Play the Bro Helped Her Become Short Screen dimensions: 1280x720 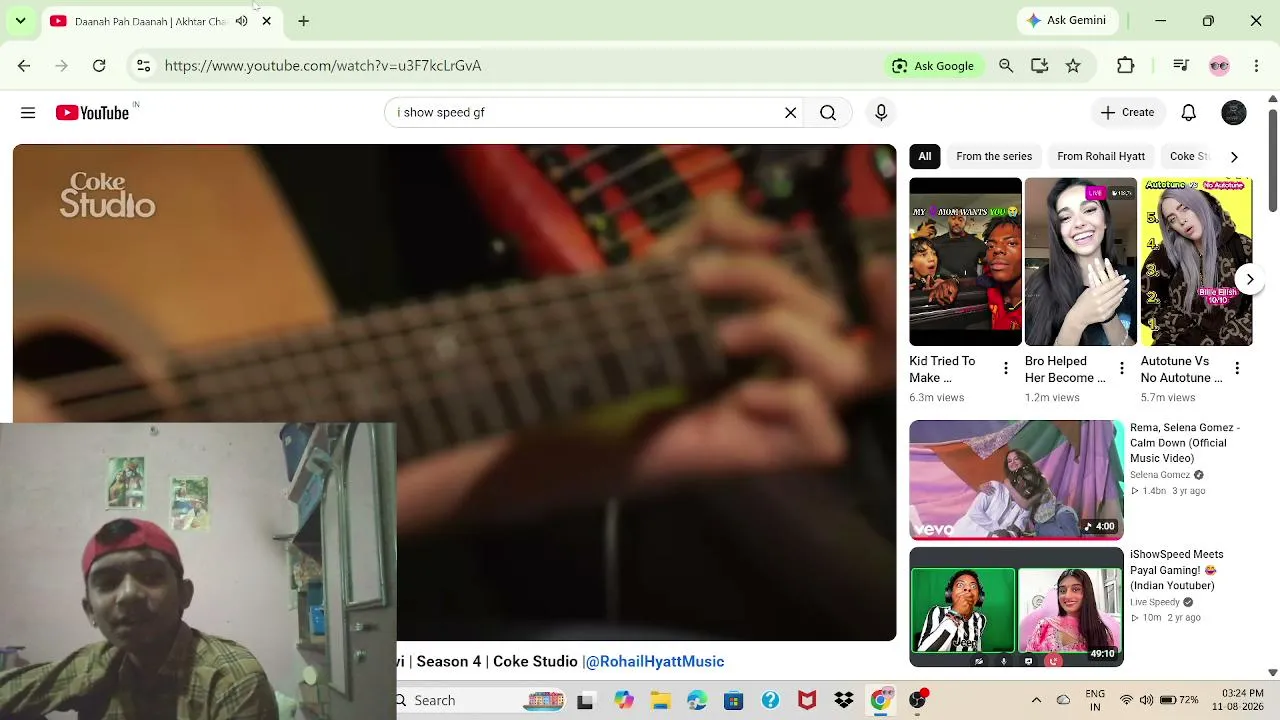1081,262
